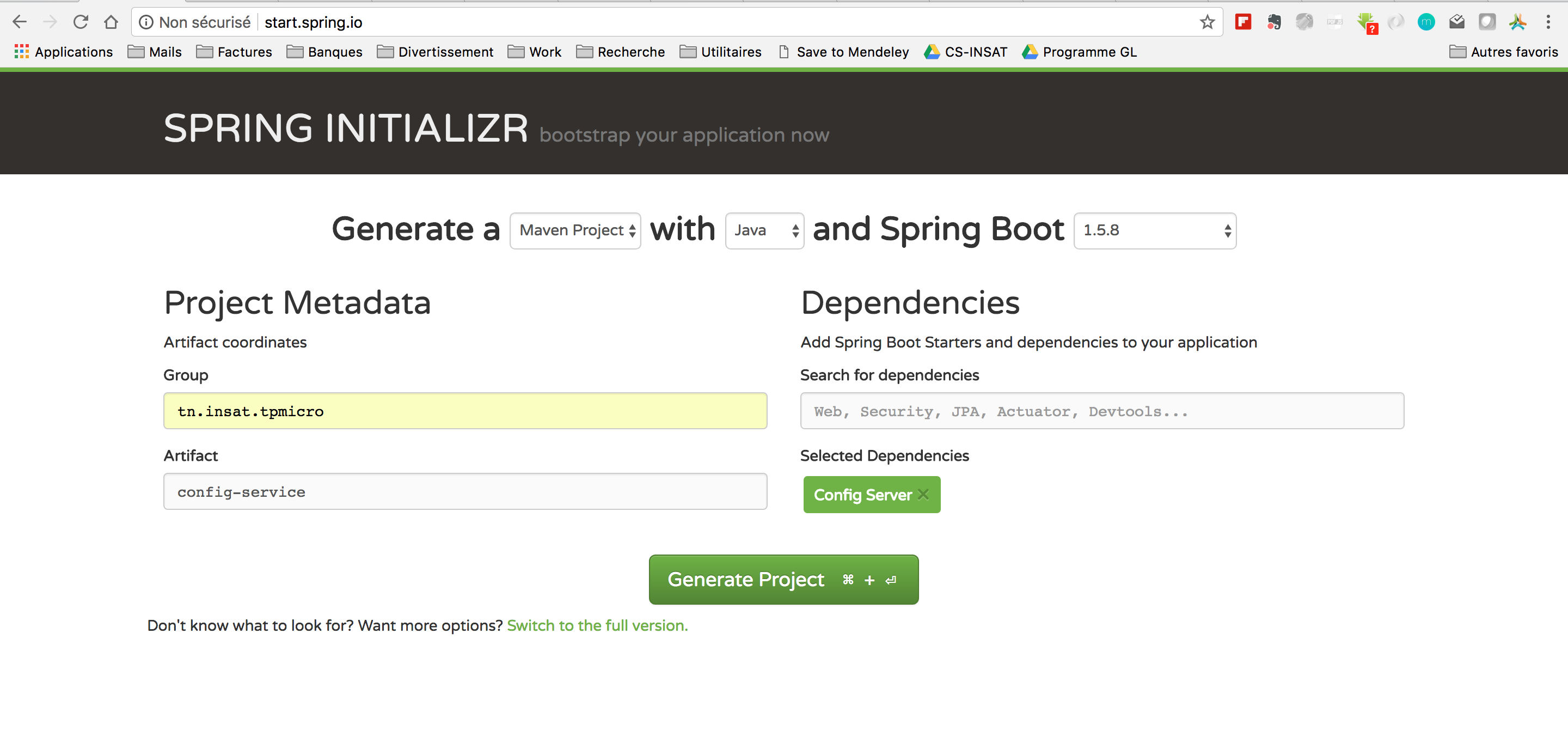Open the envelope checkmark mail extension
Viewport: 1568px width, 755px height.
[1456, 22]
